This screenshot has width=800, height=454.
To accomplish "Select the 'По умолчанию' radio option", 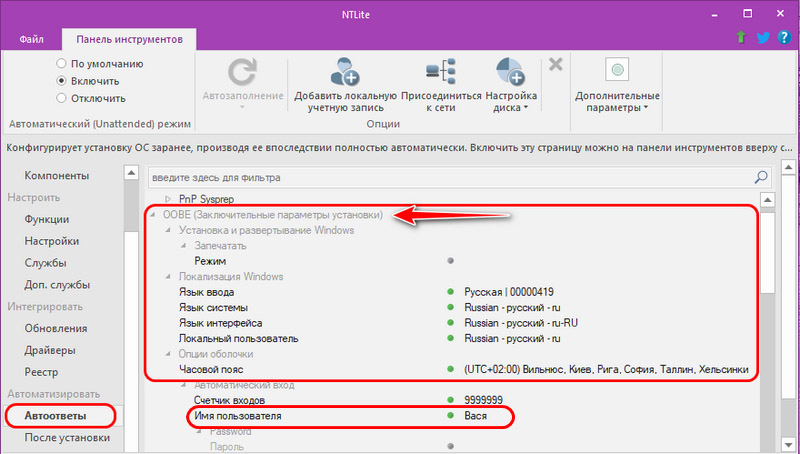I will point(61,64).
